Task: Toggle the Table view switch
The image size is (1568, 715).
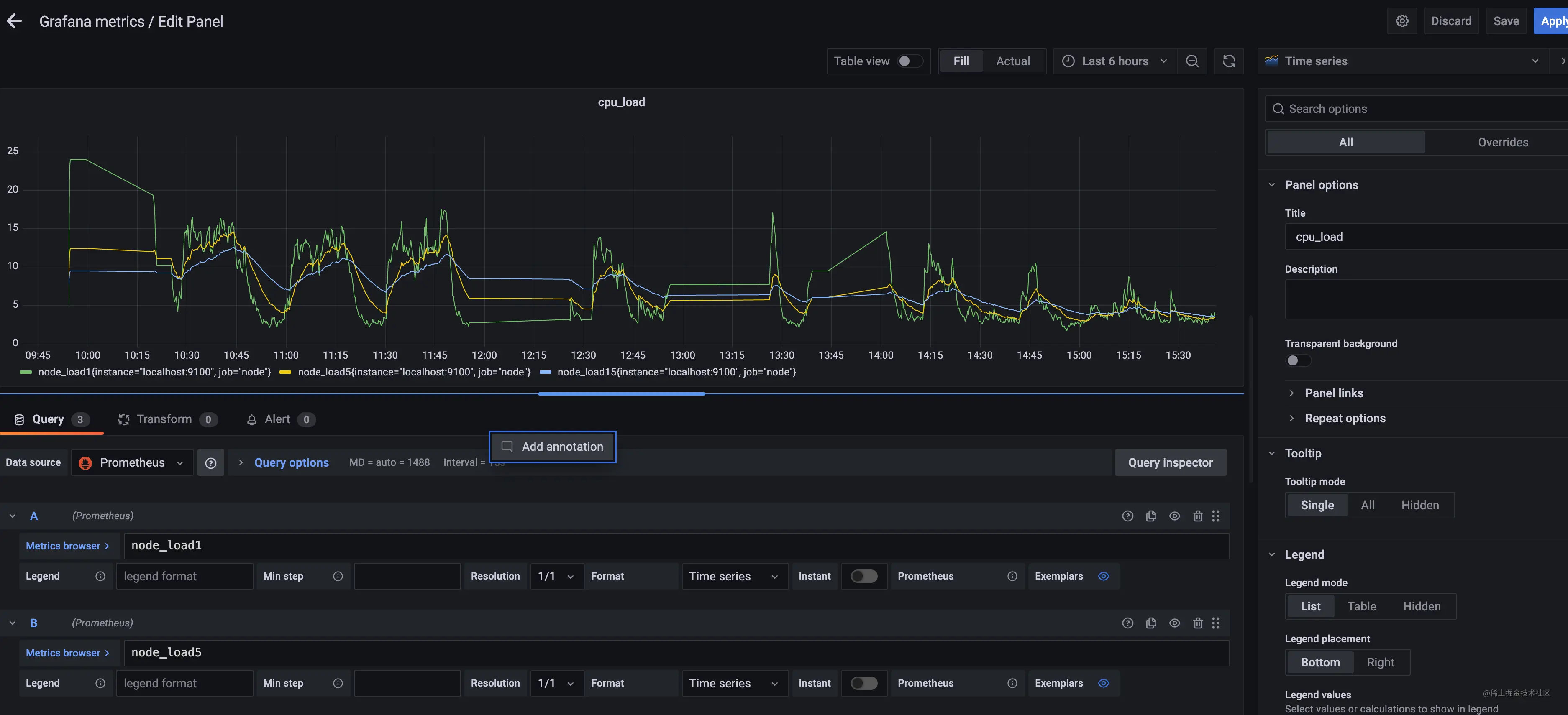Action: tap(910, 61)
